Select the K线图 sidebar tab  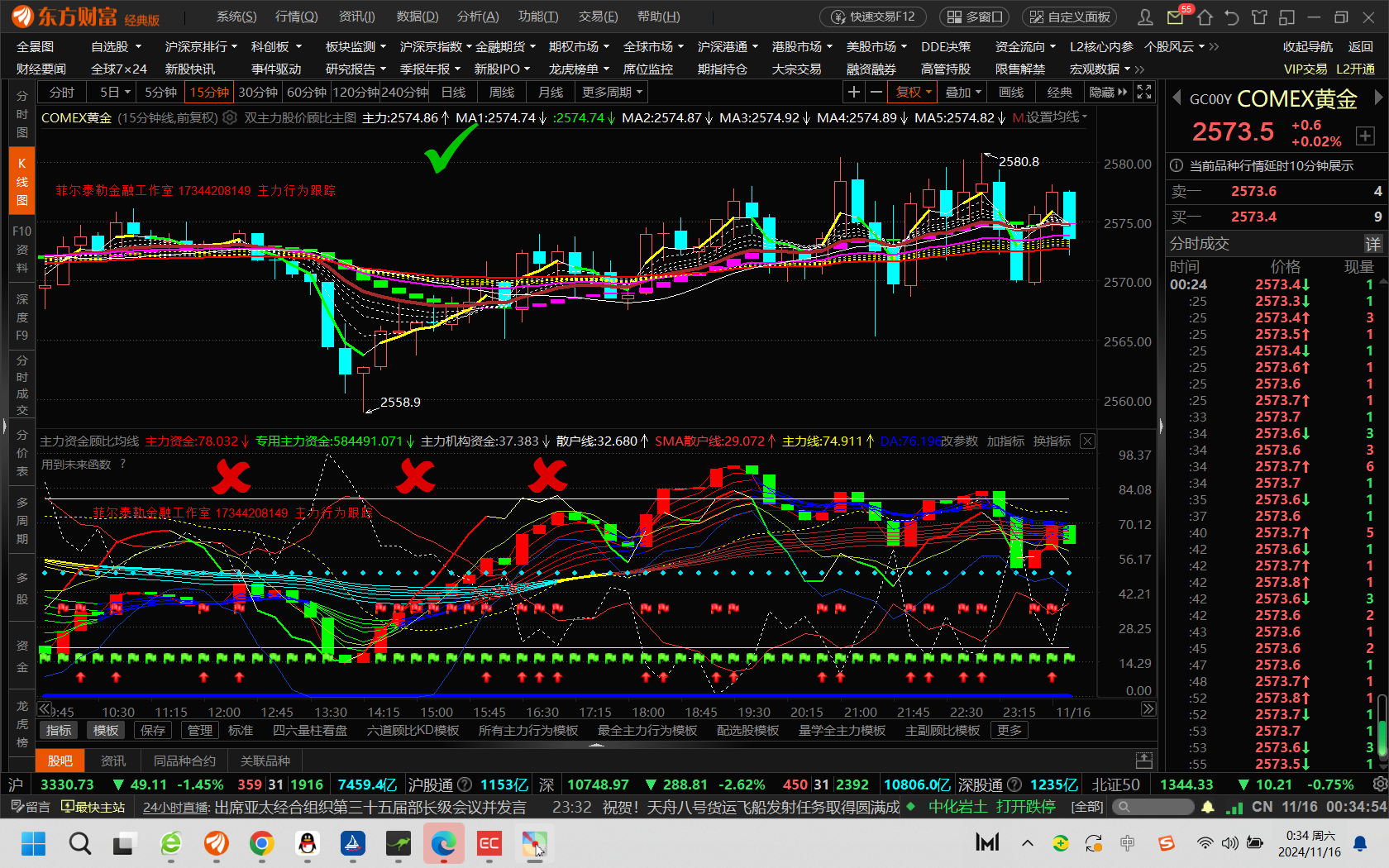(22, 181)
